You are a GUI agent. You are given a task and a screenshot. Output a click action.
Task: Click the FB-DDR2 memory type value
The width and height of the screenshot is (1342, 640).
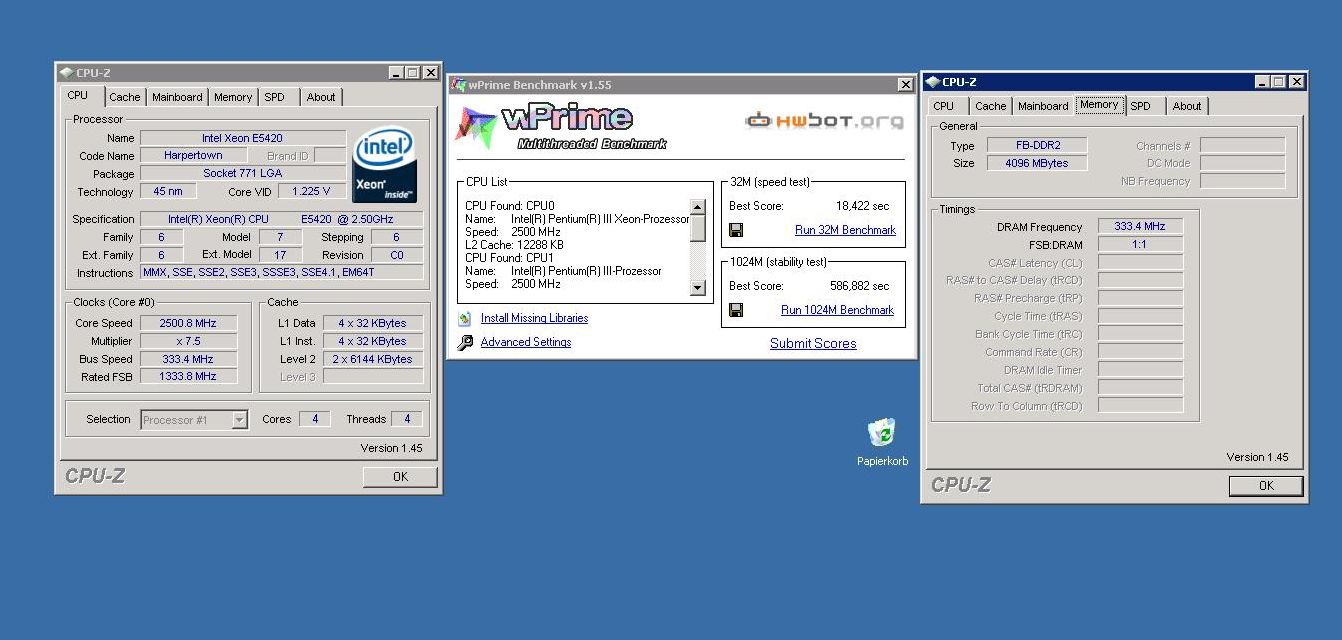(x=1037, y=145)
